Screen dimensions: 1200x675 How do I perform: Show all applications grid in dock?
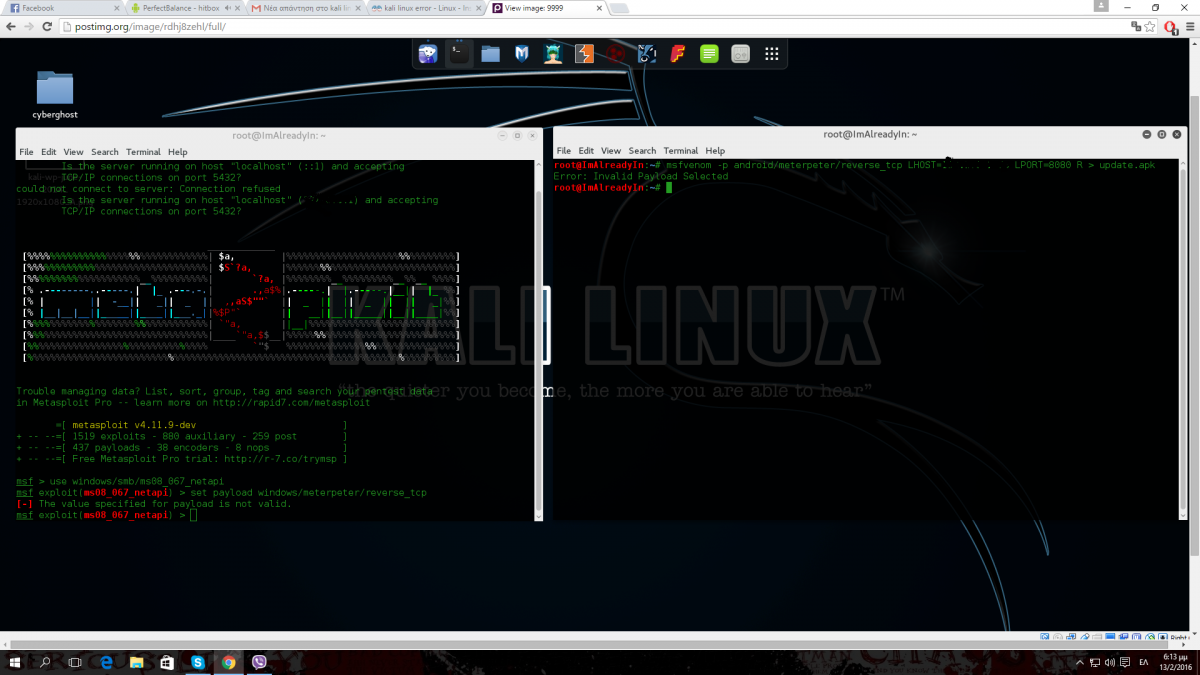(x=772, y=54)
